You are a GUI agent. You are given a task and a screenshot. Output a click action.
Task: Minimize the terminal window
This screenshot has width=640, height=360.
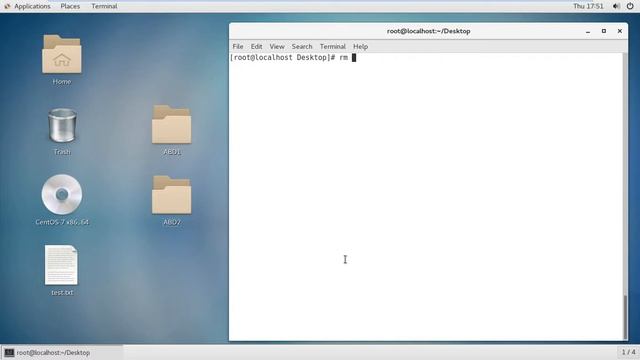click(588, 31)
